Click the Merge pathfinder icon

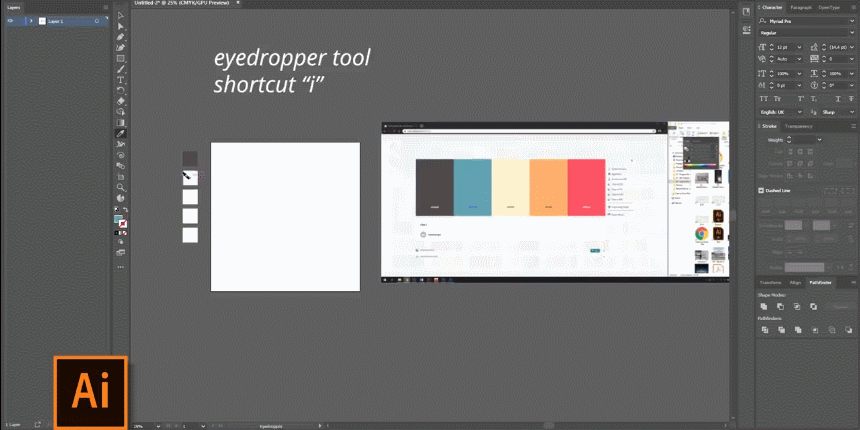(798, 330)
